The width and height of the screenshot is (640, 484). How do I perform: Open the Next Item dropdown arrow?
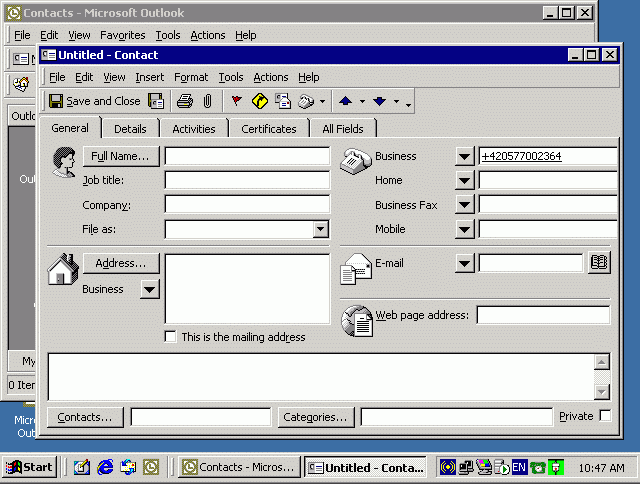click(396, 101)
